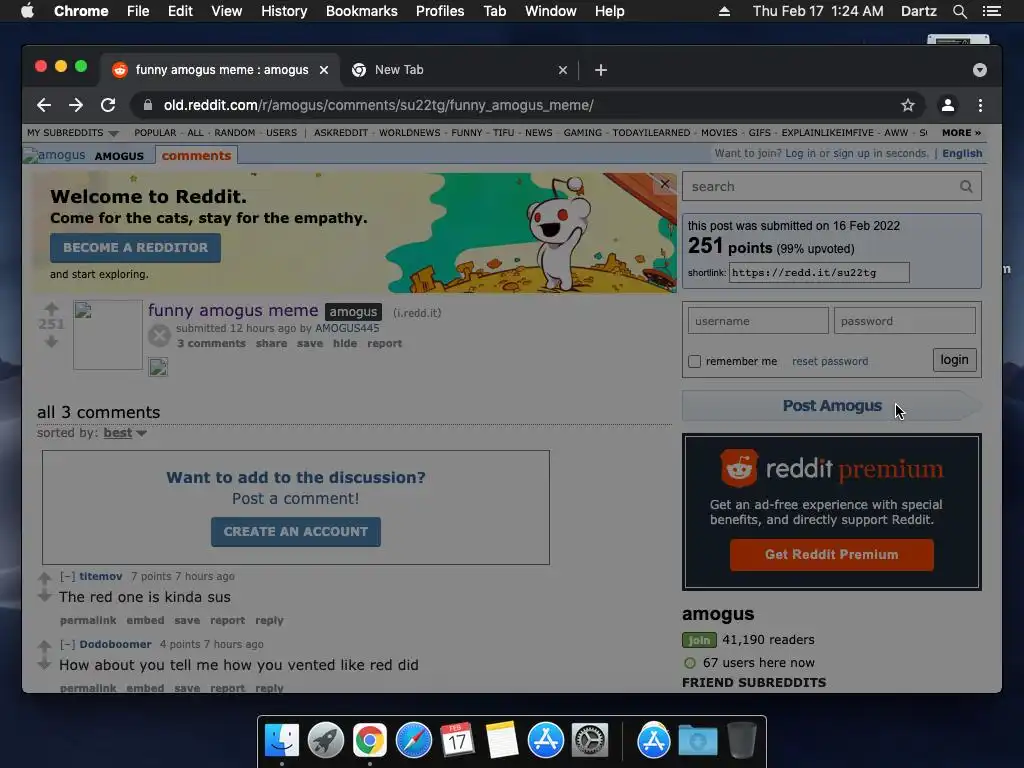Dismiss the Welcome to Reddit banner

[x=665, y=184]
